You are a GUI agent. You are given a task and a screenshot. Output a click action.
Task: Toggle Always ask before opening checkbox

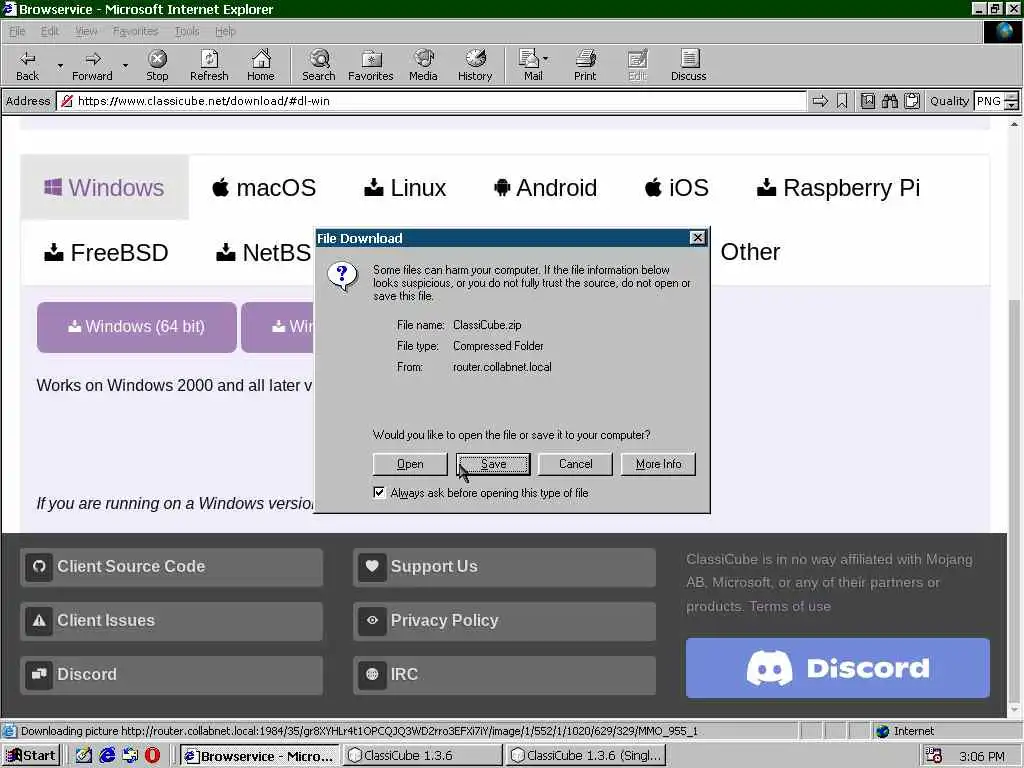[x=379, y=492]
